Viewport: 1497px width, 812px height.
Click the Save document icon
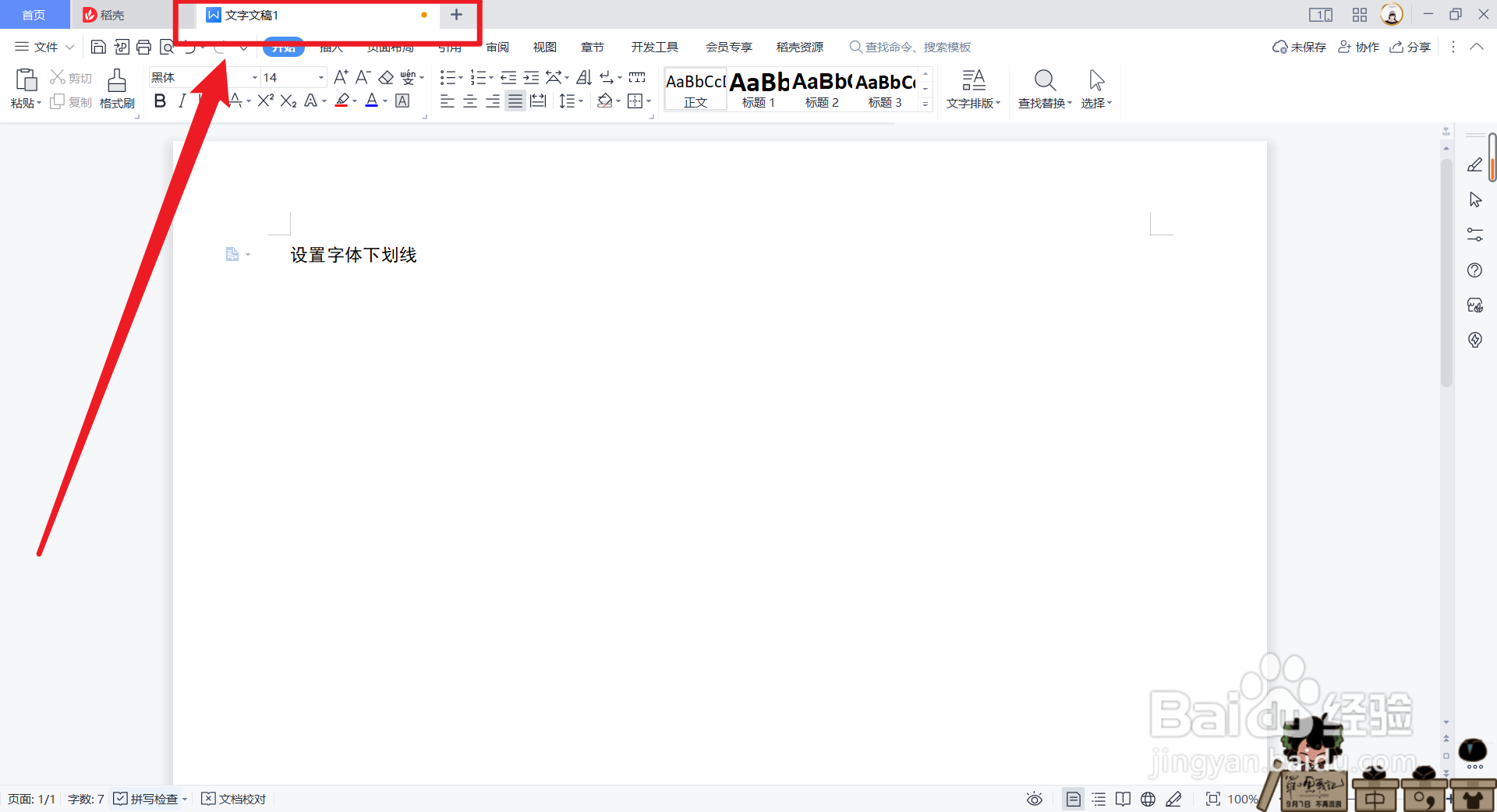coord(98,47)
